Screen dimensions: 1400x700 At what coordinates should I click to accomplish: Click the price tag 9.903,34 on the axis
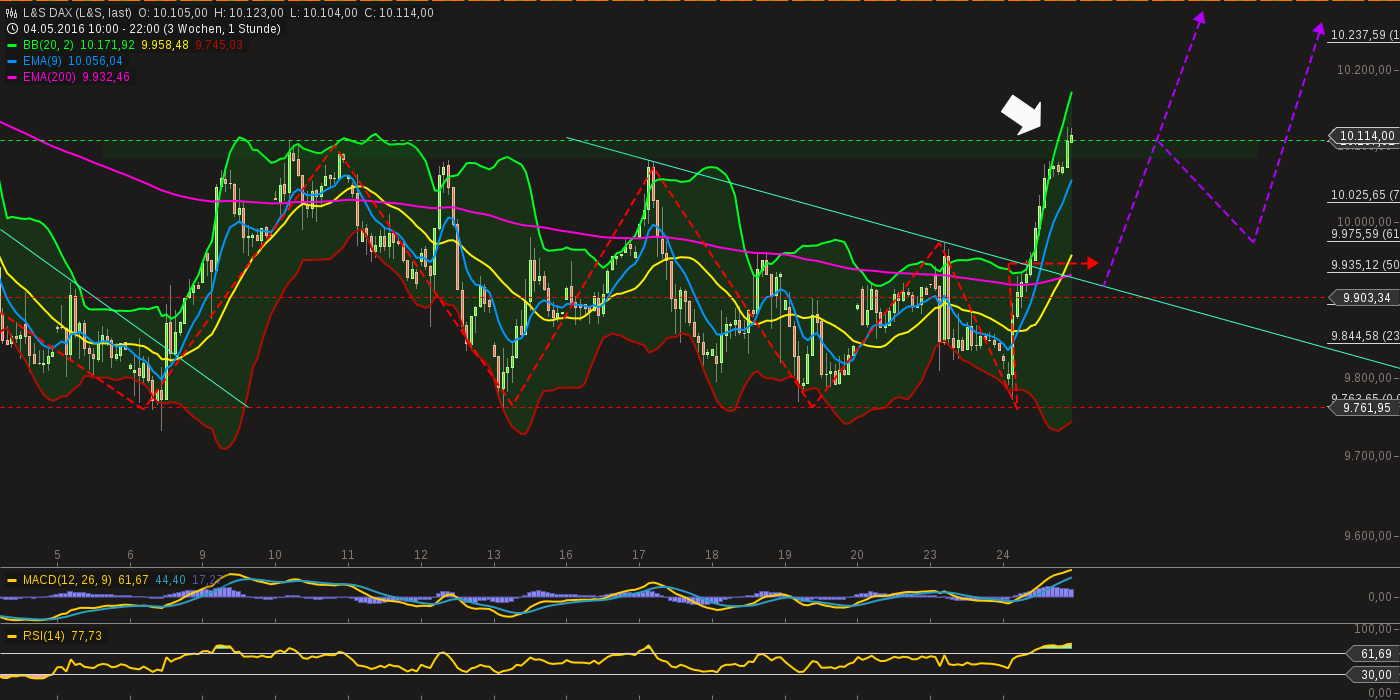click(1364, 298)
